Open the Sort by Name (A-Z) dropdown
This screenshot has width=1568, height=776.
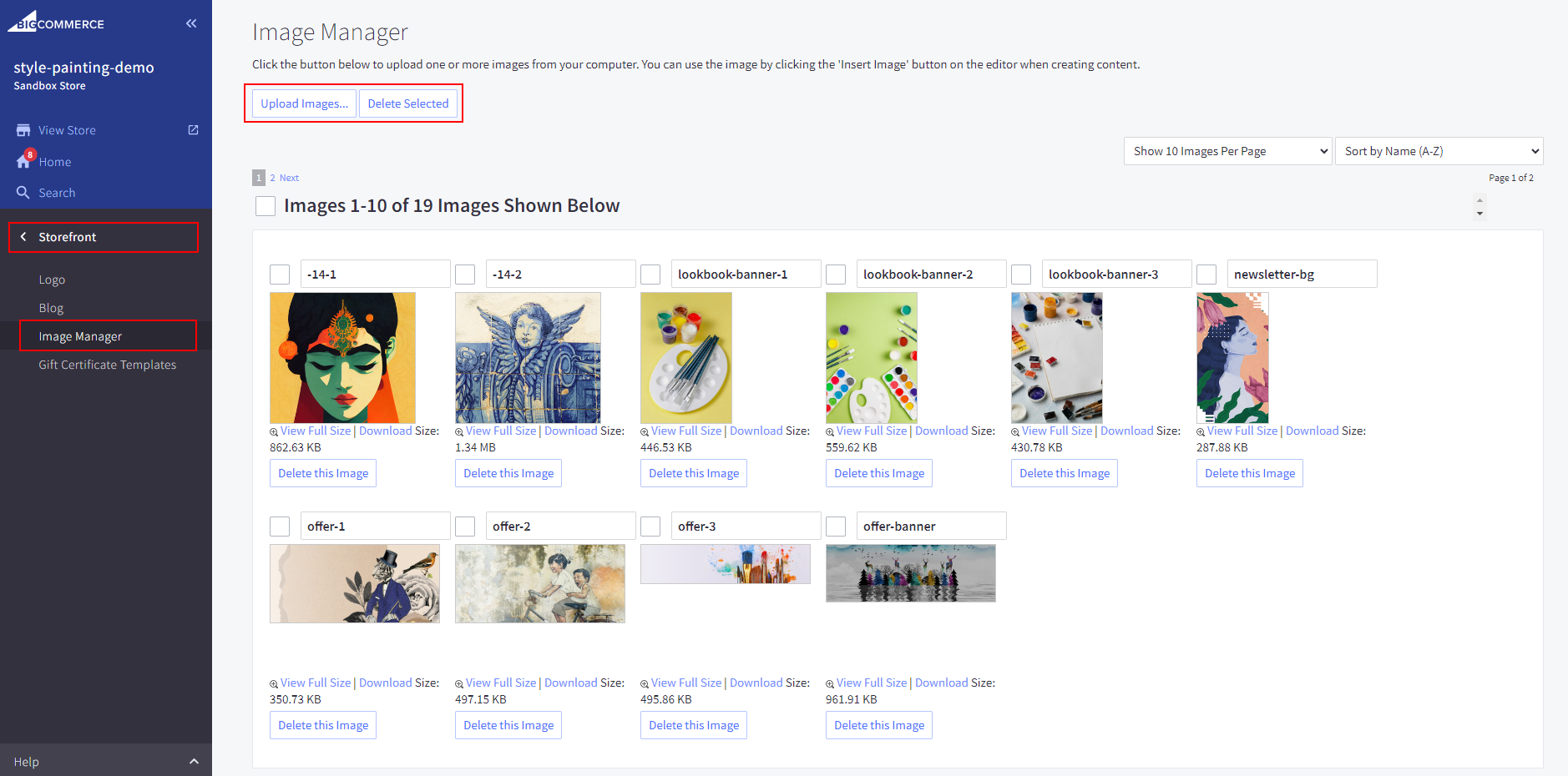point(1439,151)
